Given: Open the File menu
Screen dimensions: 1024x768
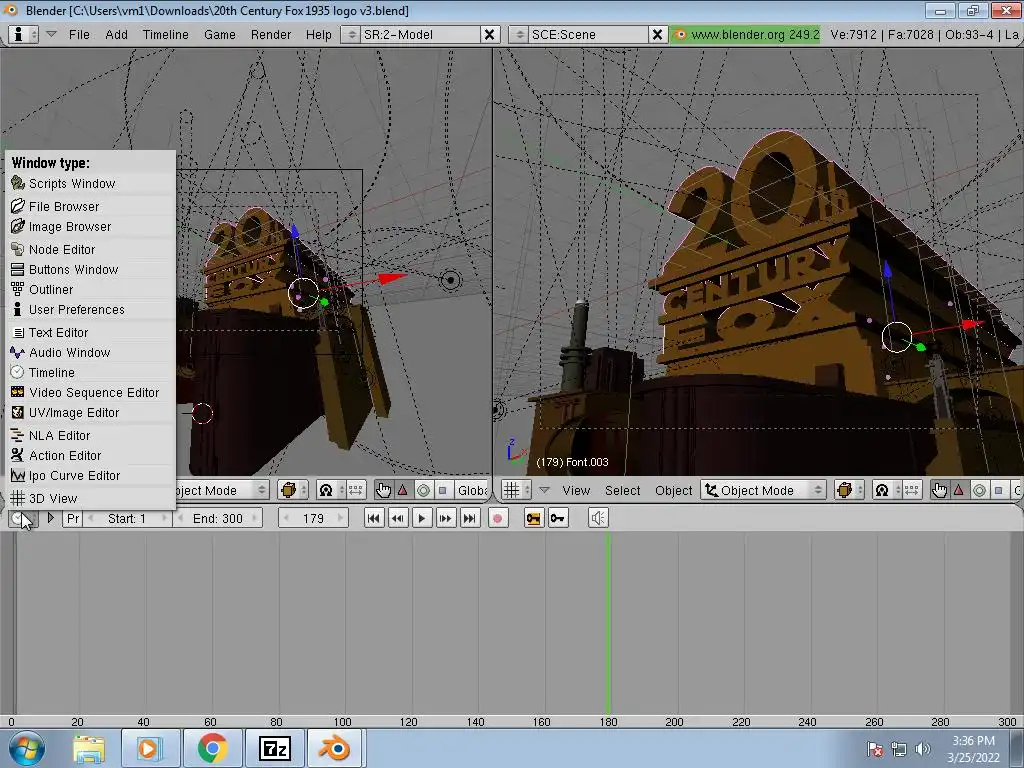Looking at the screenshot, I should (79, 35).
